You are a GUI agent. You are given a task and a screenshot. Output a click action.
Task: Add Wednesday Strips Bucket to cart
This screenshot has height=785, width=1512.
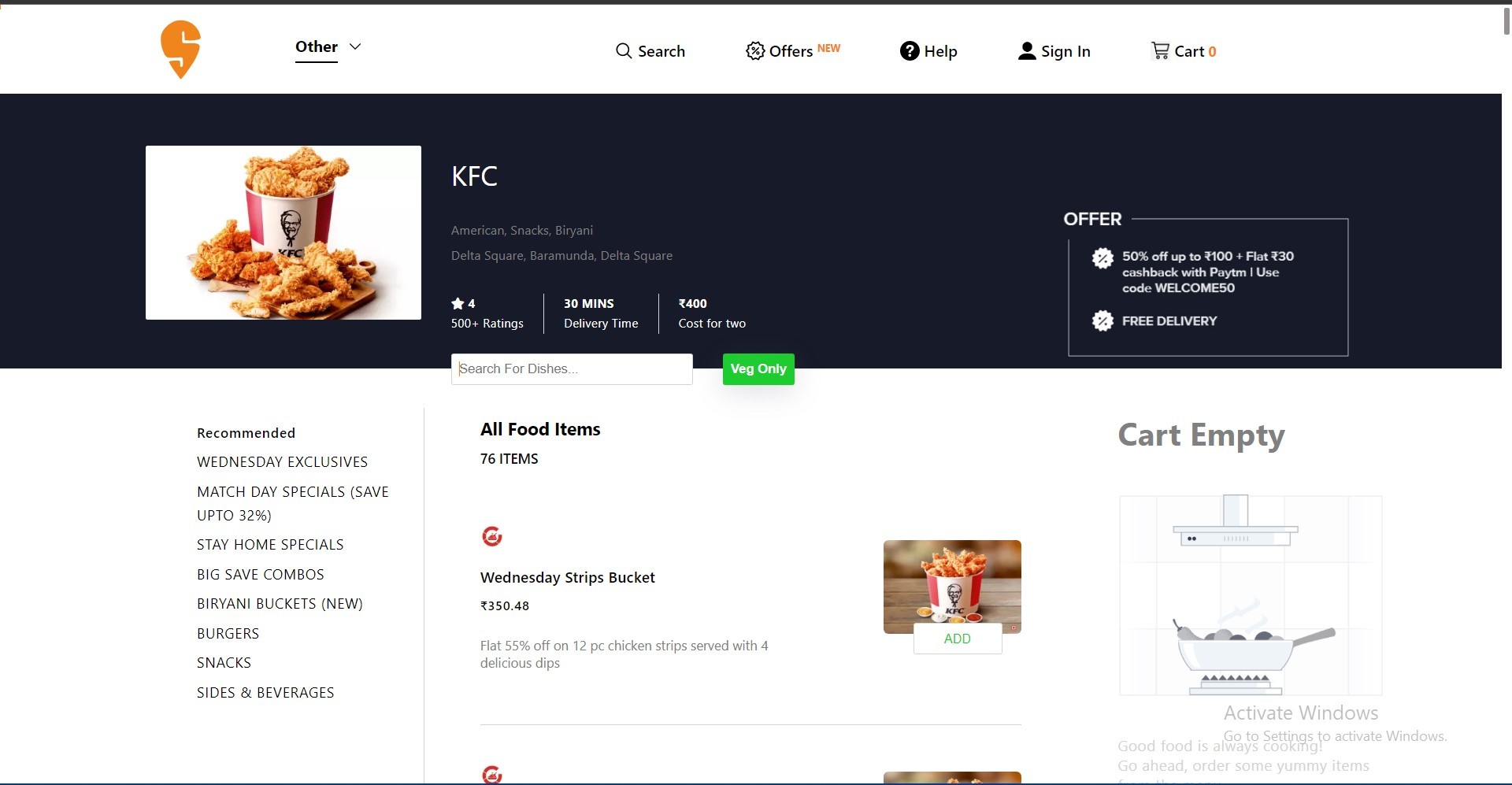click(x=958, y=639)
